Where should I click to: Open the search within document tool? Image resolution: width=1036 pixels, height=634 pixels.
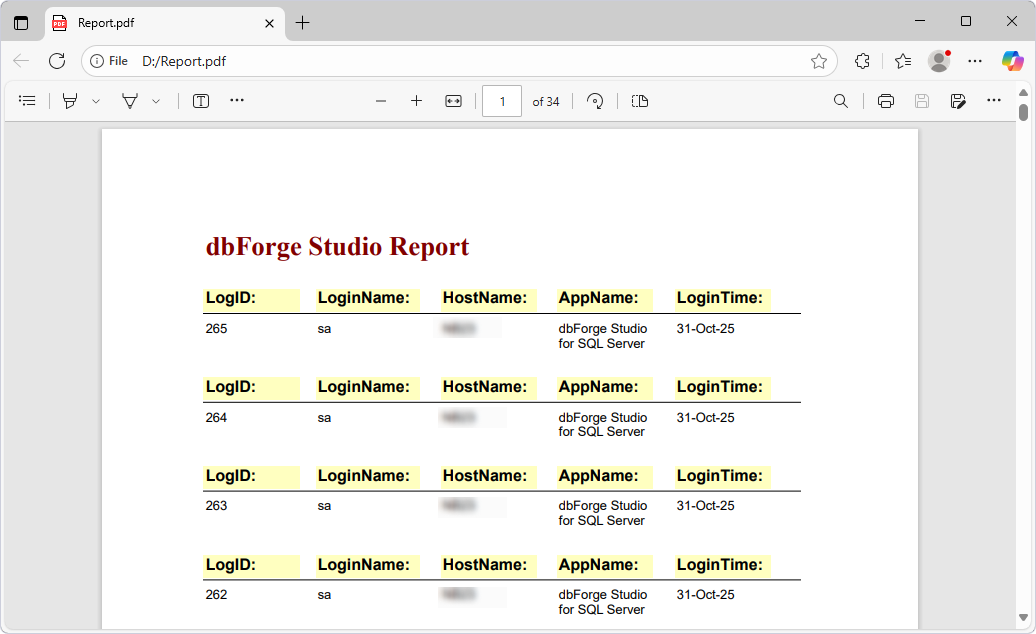tap(841, 100)
